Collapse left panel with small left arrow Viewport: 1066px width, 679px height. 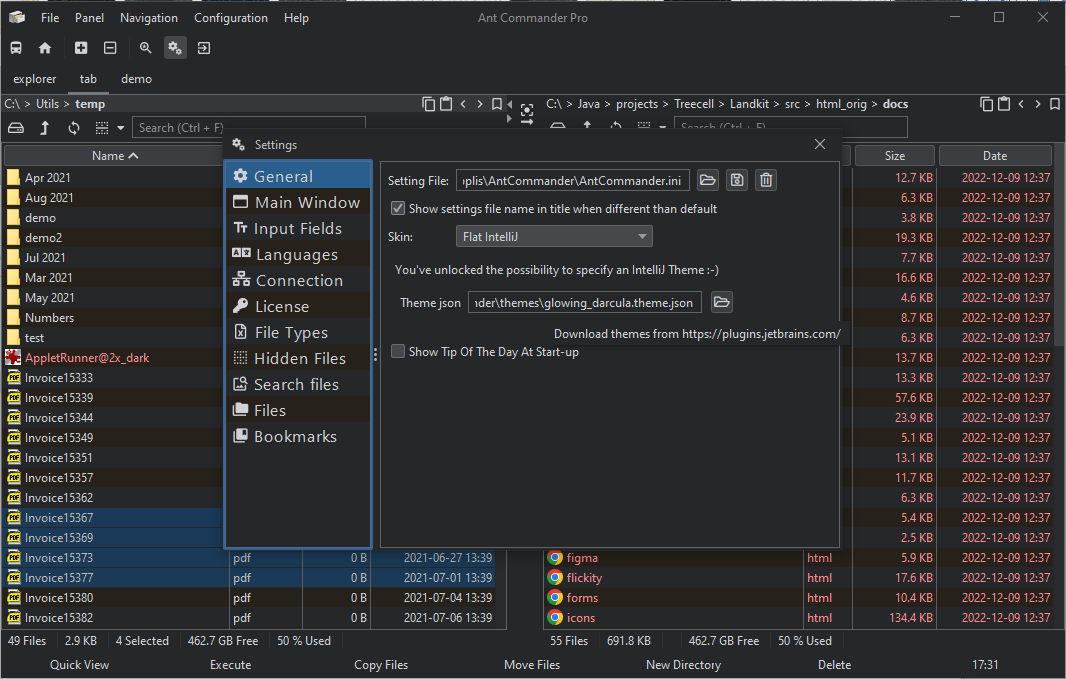click(510, 104)
